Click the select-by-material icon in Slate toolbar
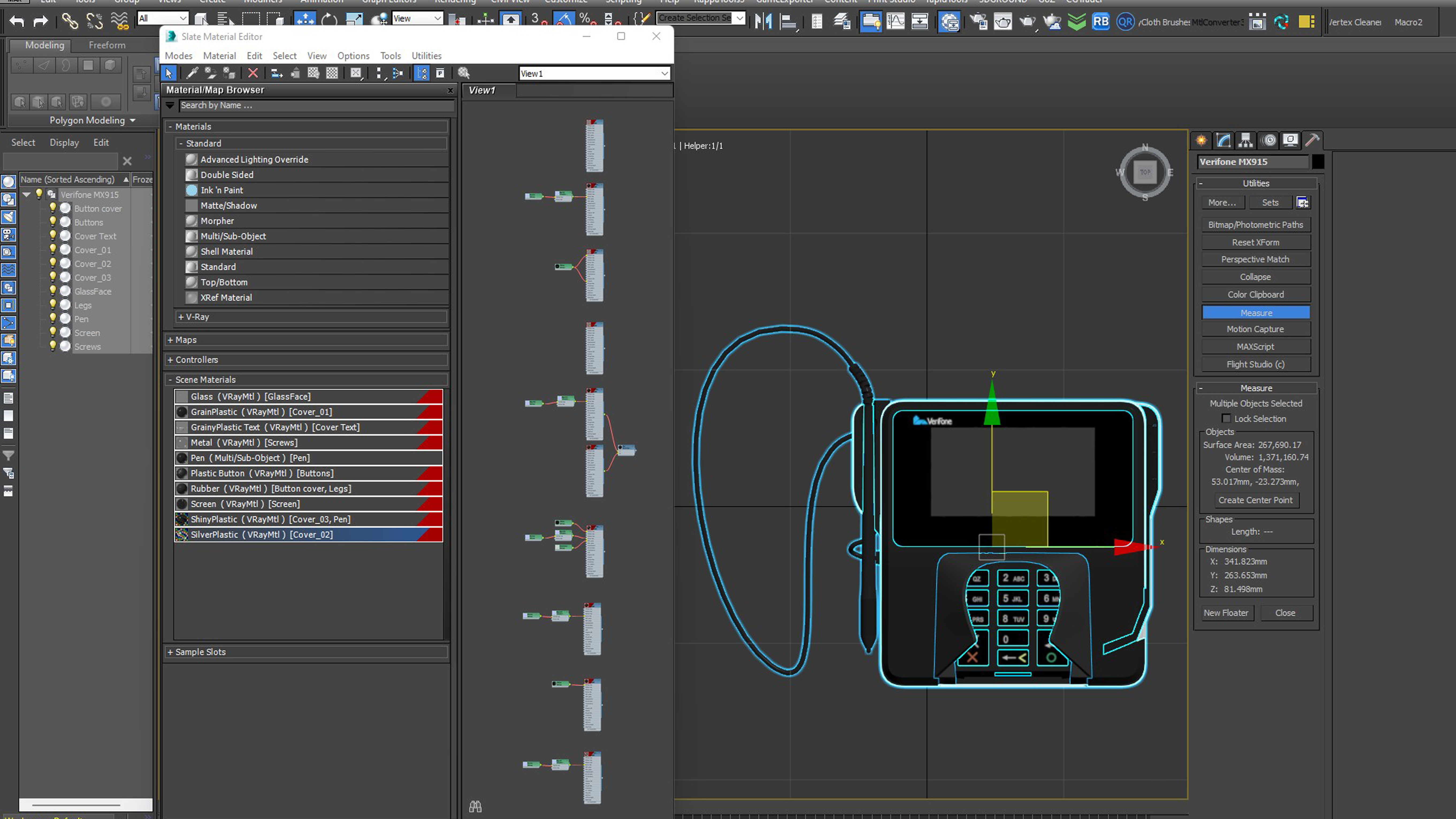Screen dimensions: 1456x819 [464, 73]
